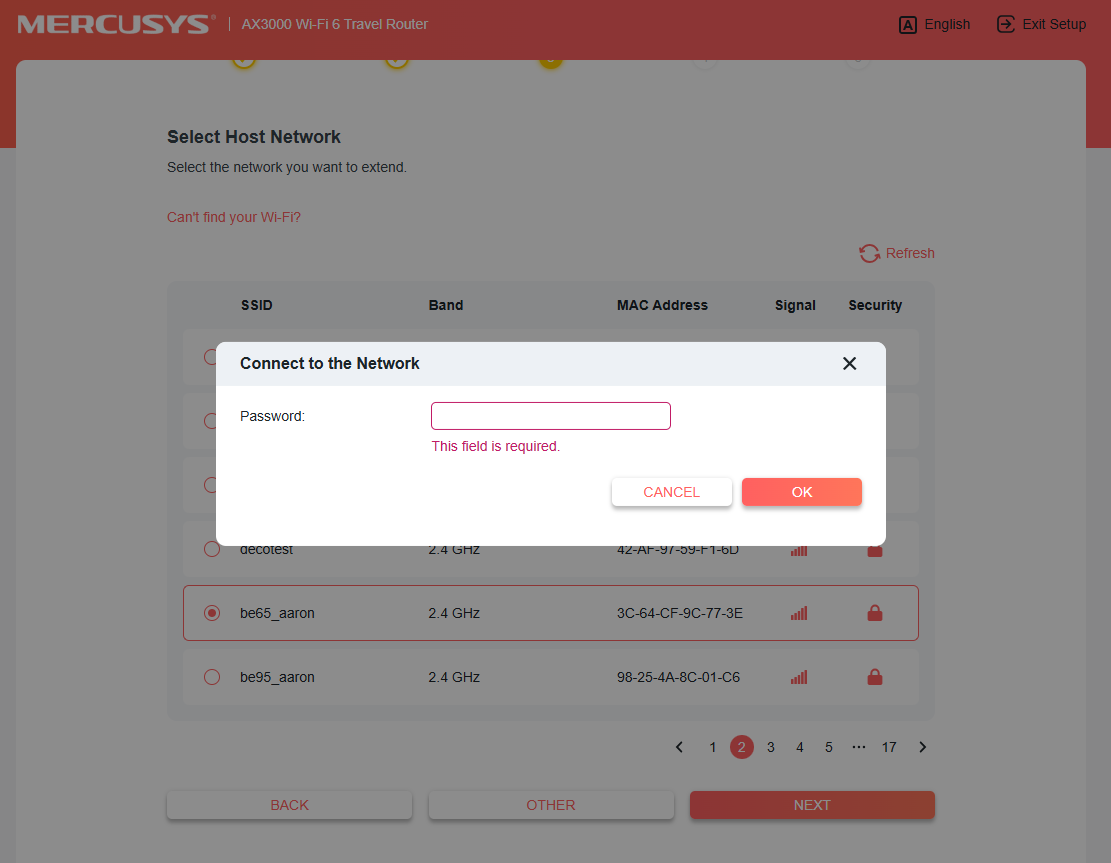Click the OTHER button
Screen dimensions: 1111x863
(x=551, y=805)
